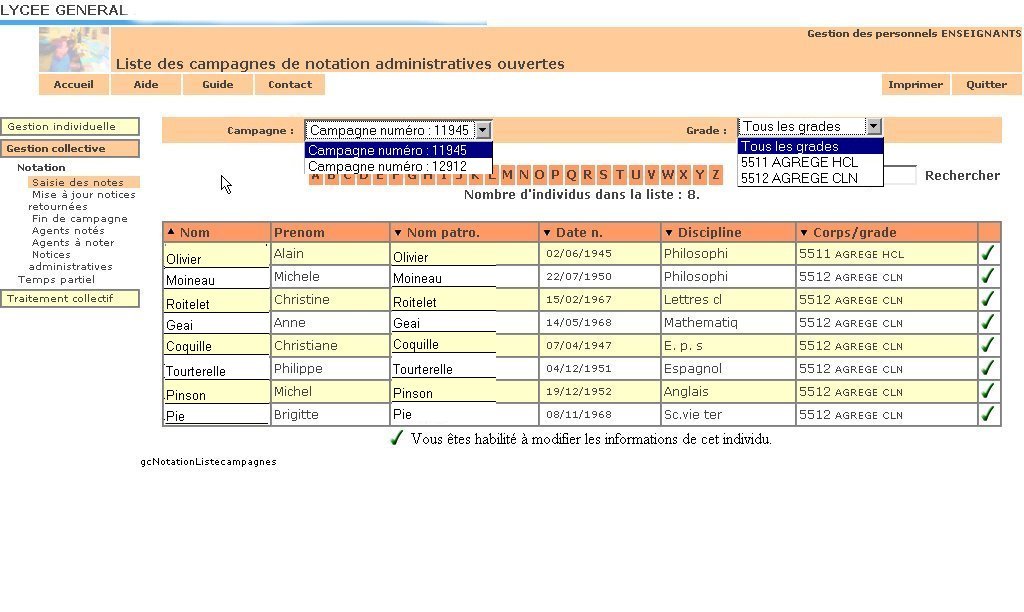
Task: Filter names by letter Q
Action: point(571,175)
